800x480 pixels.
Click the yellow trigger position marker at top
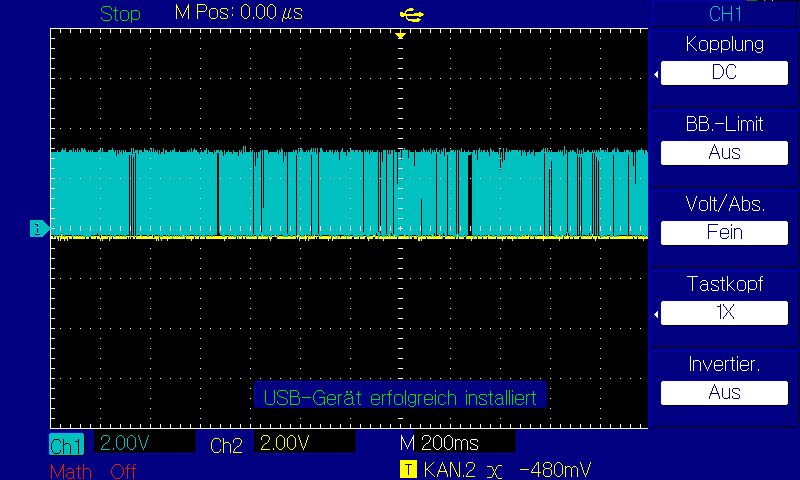pyautogui.click(x=401, y=35)
